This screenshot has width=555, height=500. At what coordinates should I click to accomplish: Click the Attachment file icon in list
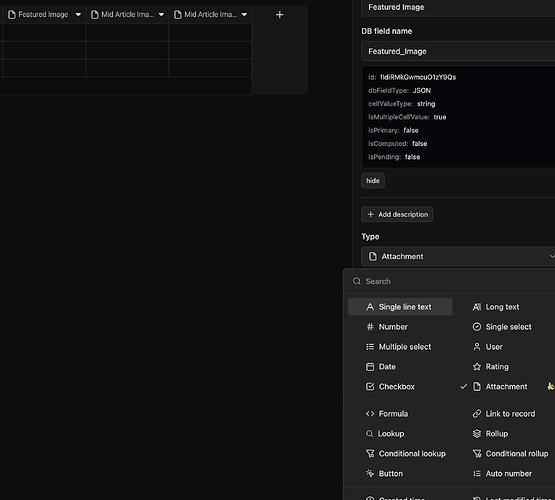click(477, 386)
